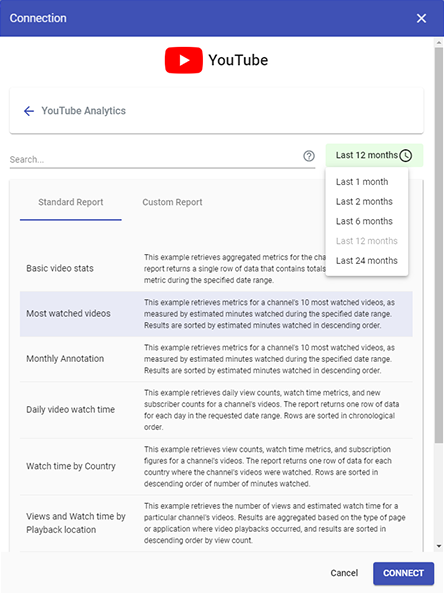Click the Daily video watch time description text
This screenshot has width=444, height=593.
click(272, 410)
